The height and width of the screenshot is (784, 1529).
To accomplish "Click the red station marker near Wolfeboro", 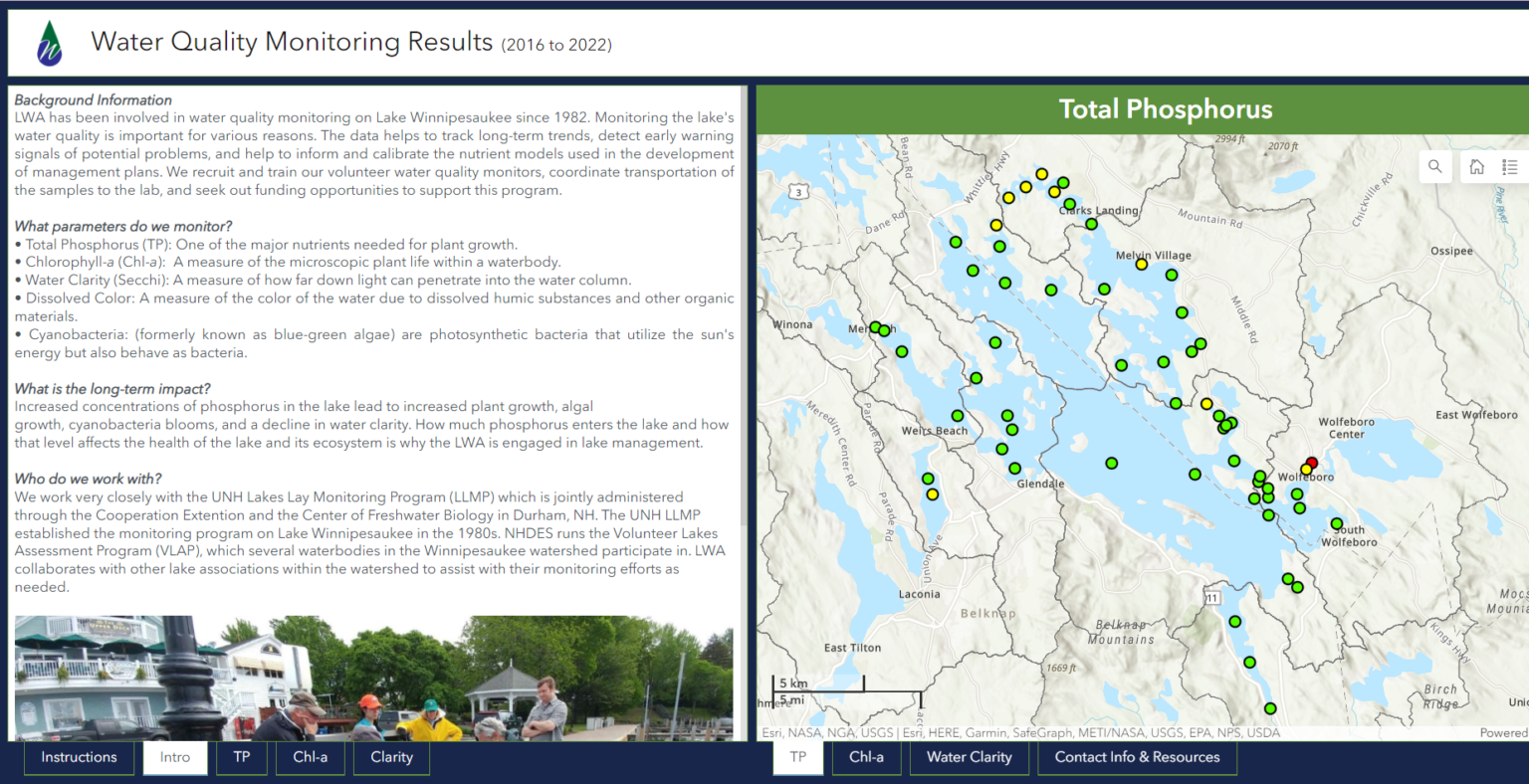I will [1312, 462].
